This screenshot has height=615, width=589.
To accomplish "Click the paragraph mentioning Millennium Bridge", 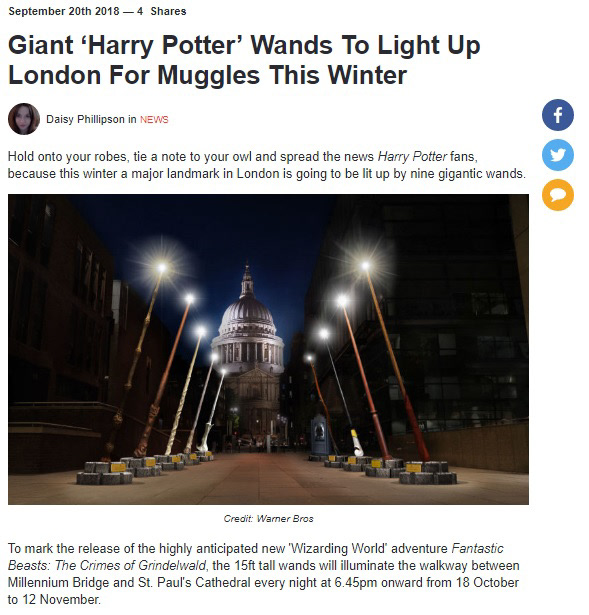I will (264, 573).
